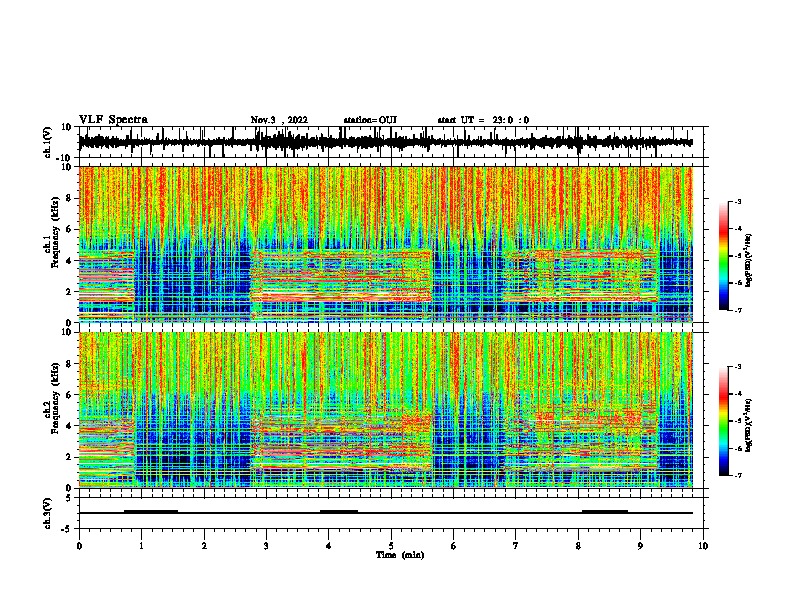Click the 4 kHz tick on ch.2 frequency axis
This screenshot has height=612, width=792.
[69, 426]
